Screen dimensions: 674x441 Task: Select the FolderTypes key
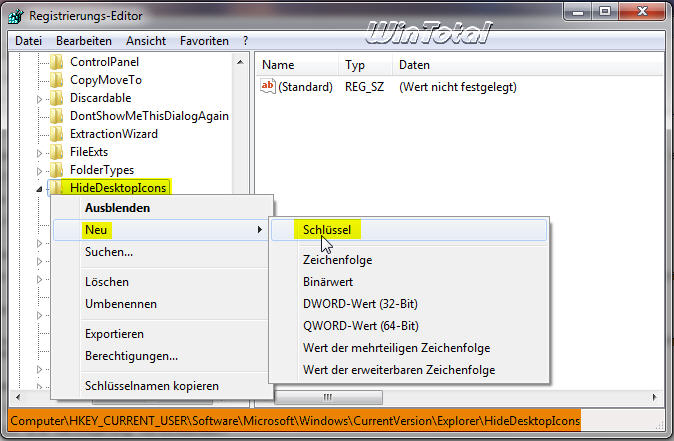point(102,170)
